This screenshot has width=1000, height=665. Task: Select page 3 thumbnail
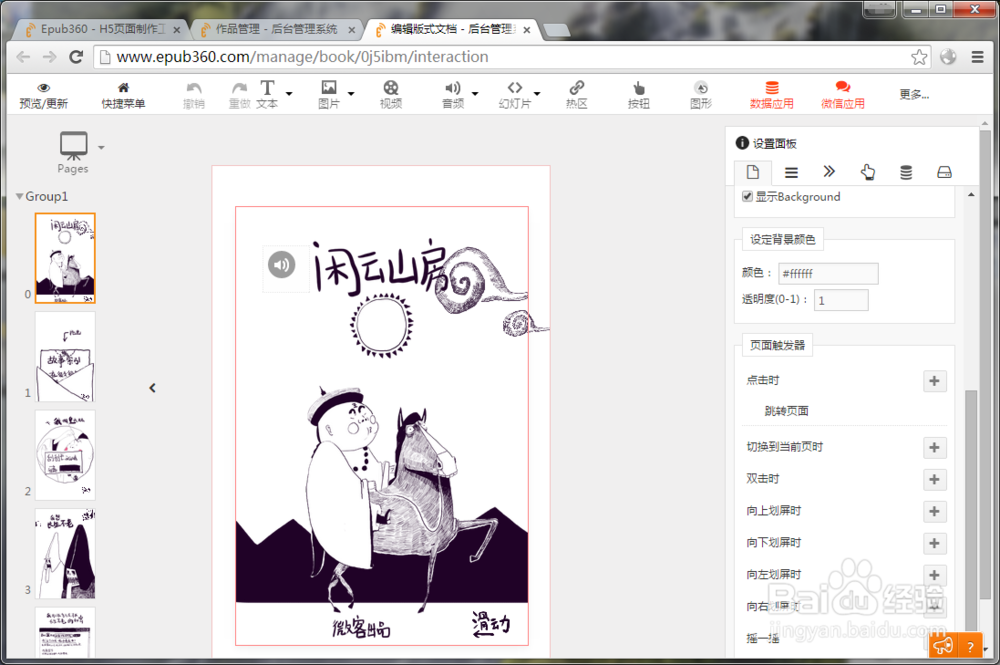pyautogui.click(x=65, y=553)
